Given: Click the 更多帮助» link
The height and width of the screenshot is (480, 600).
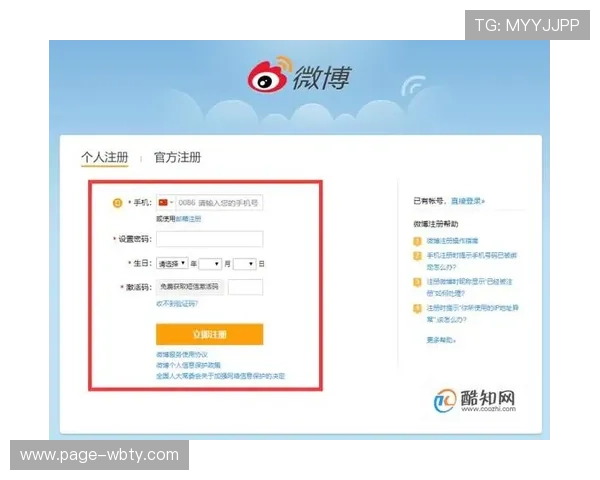Looking at the screenshot, I should coord(441,340).
